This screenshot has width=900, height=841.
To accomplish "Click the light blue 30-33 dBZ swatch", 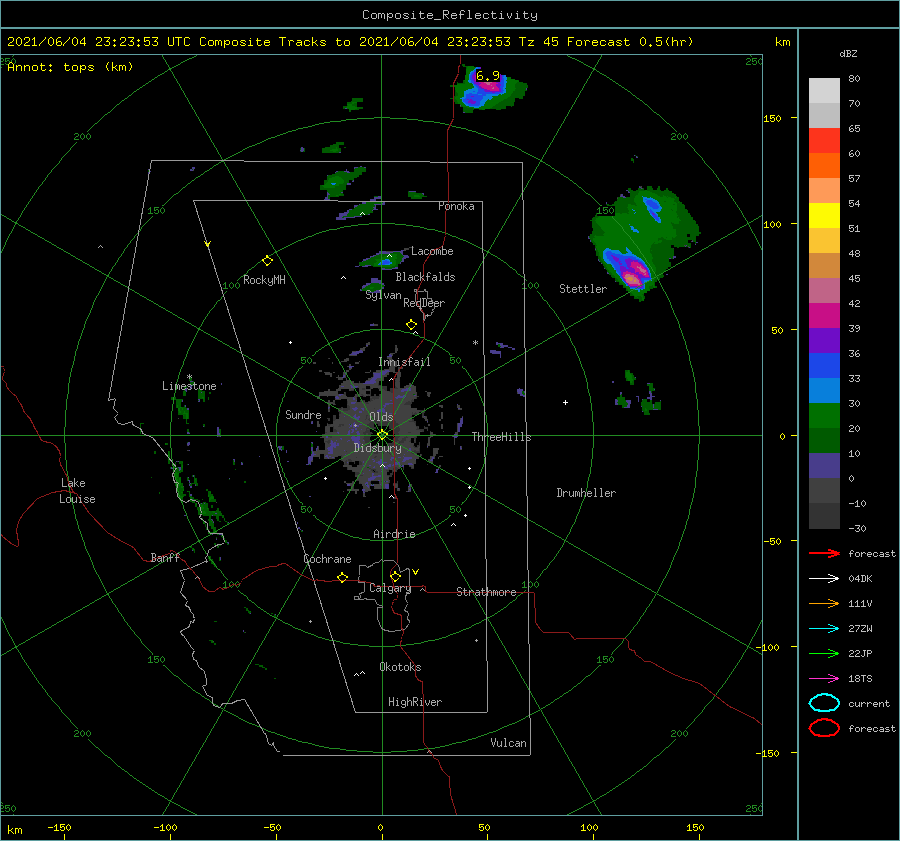I will pyautogui.click(x=824, y=390).
